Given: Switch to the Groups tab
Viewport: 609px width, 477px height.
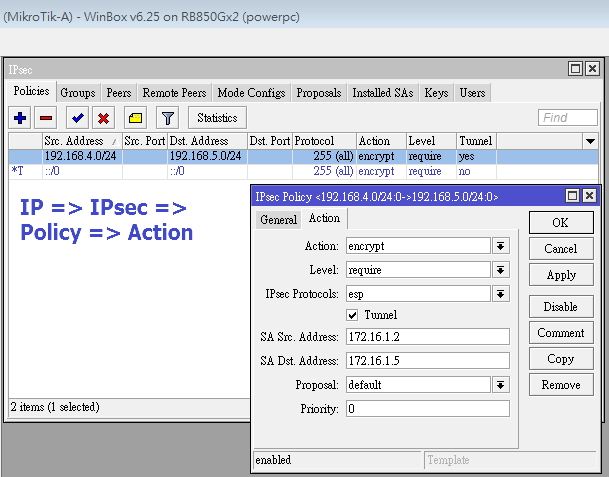Looking at the screenshot, I should (x=78, y=93).
